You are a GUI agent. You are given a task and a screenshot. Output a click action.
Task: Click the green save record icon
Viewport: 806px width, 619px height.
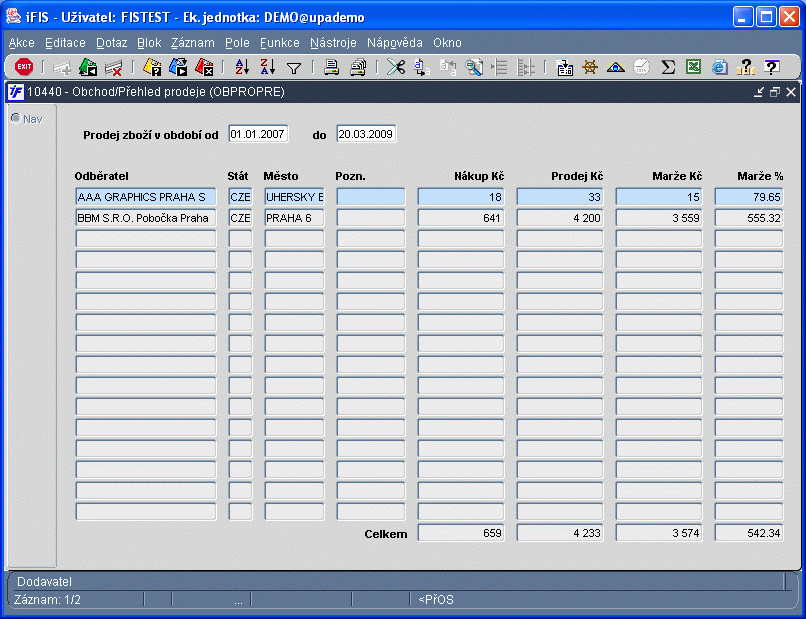(x=88, y=67)
